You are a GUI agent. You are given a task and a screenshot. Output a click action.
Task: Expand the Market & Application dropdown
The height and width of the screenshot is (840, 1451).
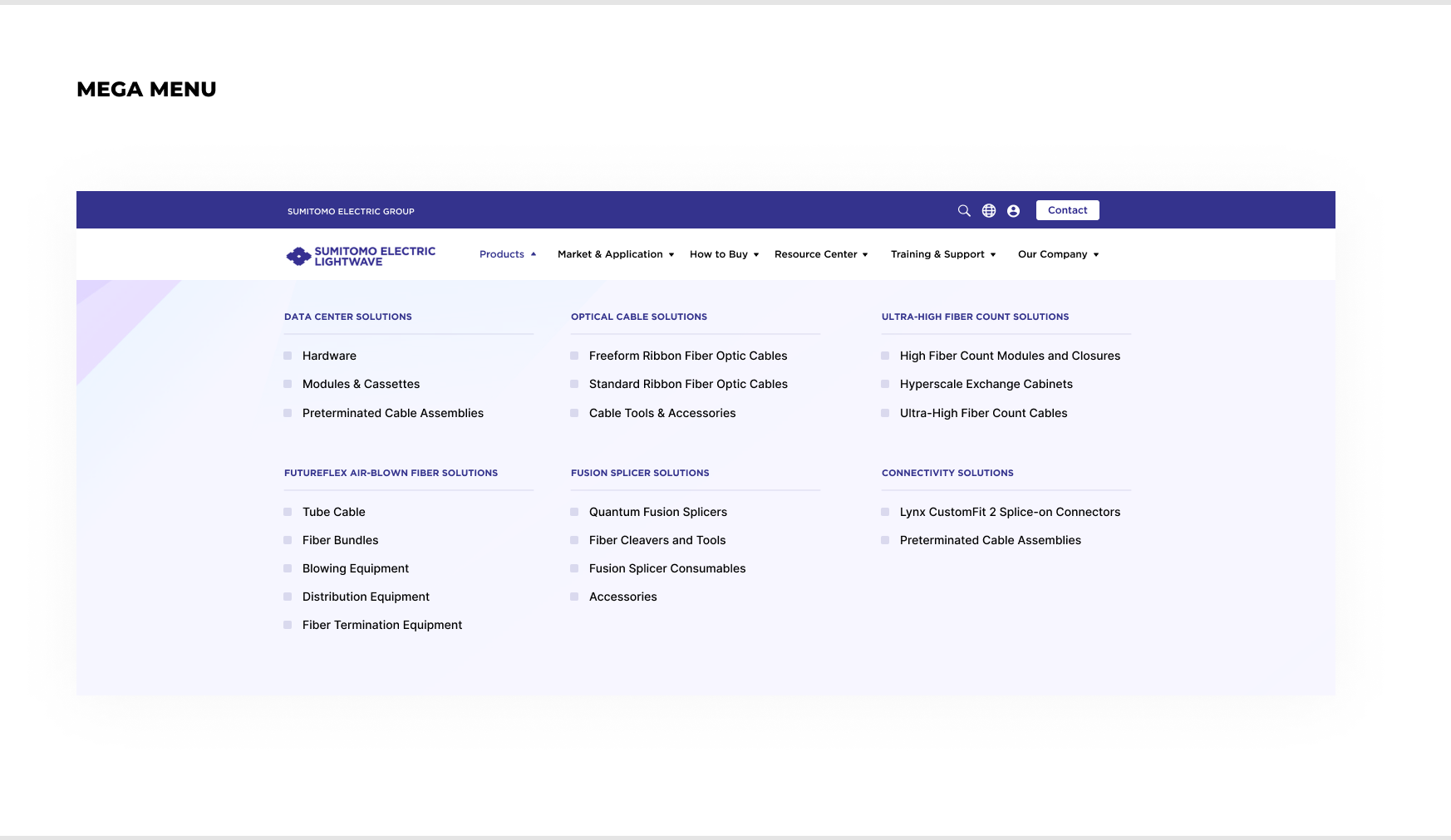coord(616,254)
